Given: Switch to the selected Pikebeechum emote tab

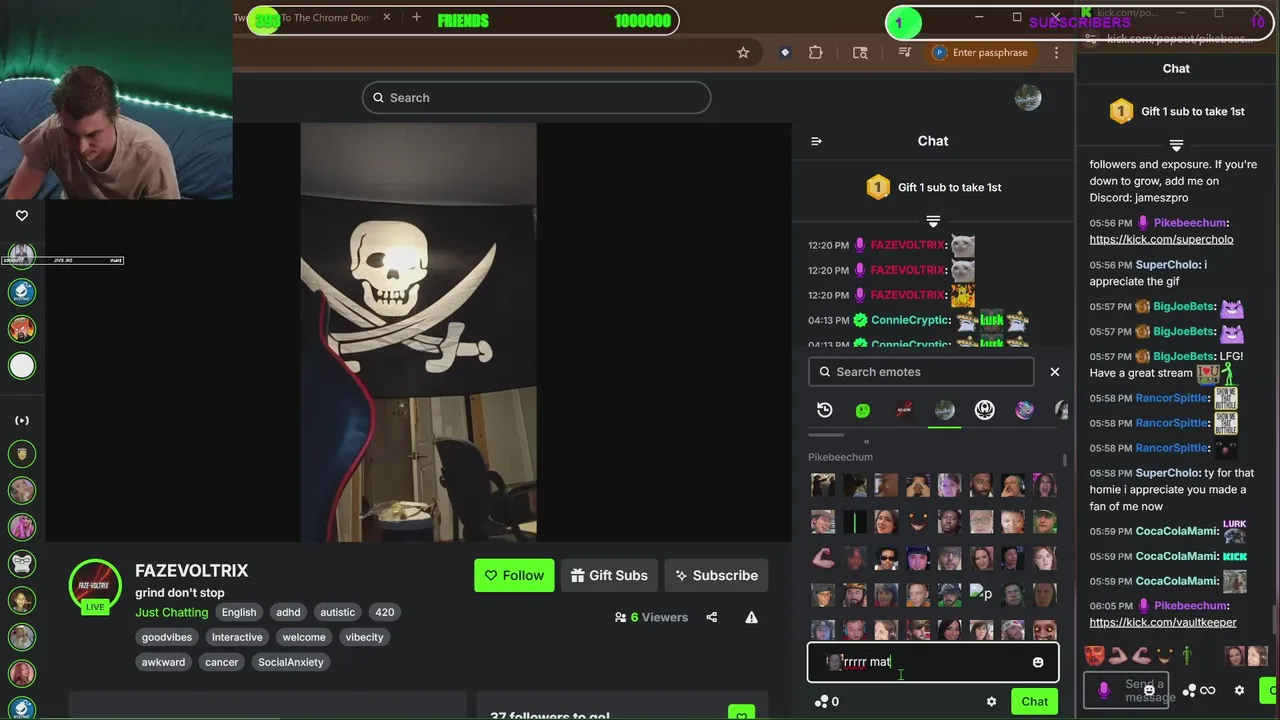Looking at the screenshot, I should point(944,410).
